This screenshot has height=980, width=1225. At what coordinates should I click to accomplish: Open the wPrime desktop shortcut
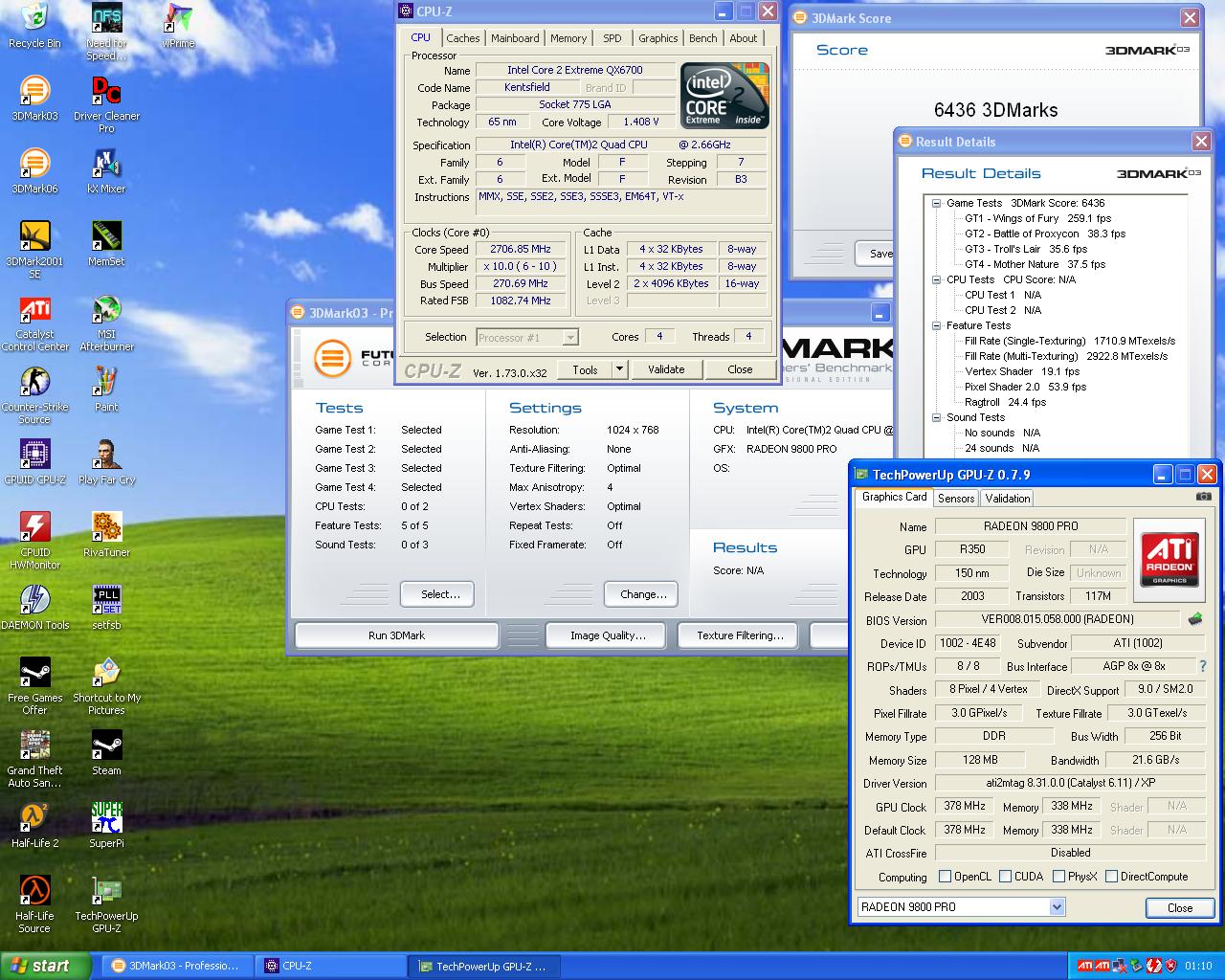(178, 26)
